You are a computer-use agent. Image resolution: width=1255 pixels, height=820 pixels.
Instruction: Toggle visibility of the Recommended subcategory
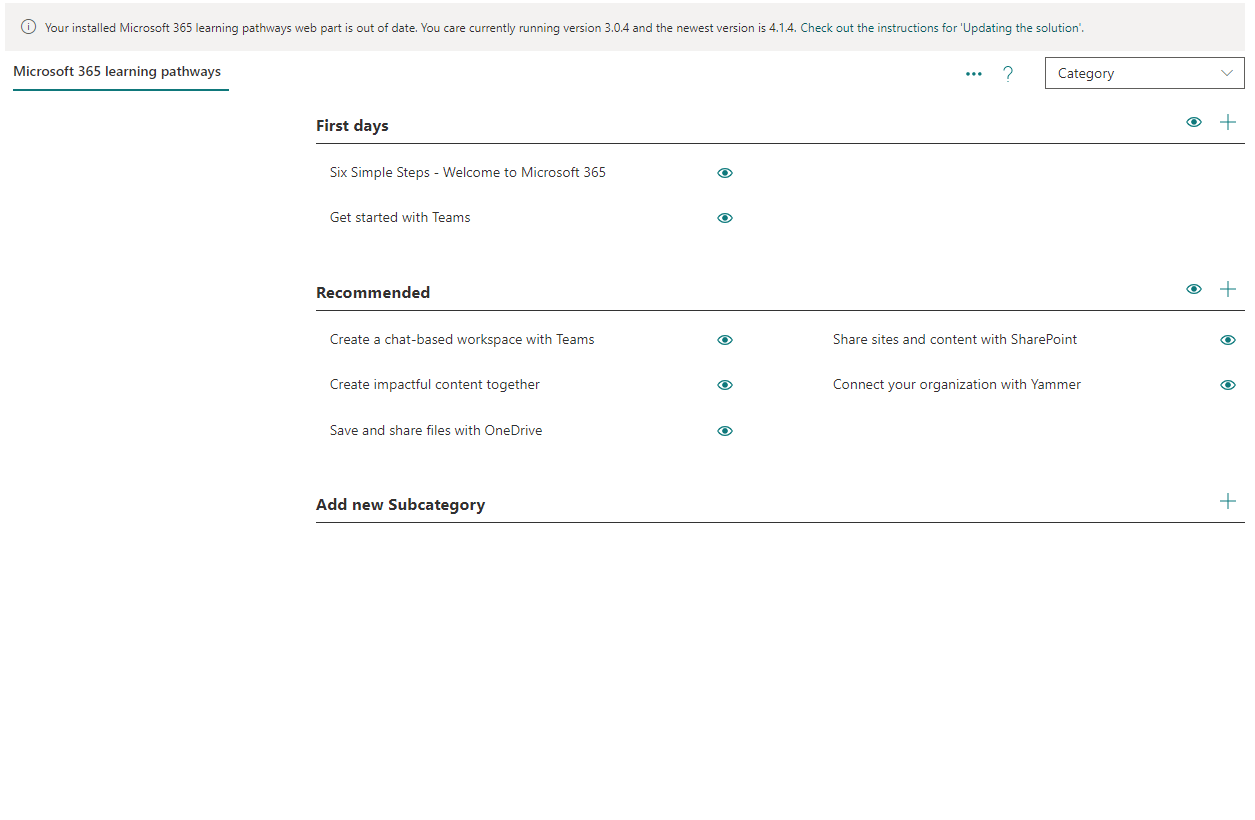pyautogui.click(x=1194, y=288)
